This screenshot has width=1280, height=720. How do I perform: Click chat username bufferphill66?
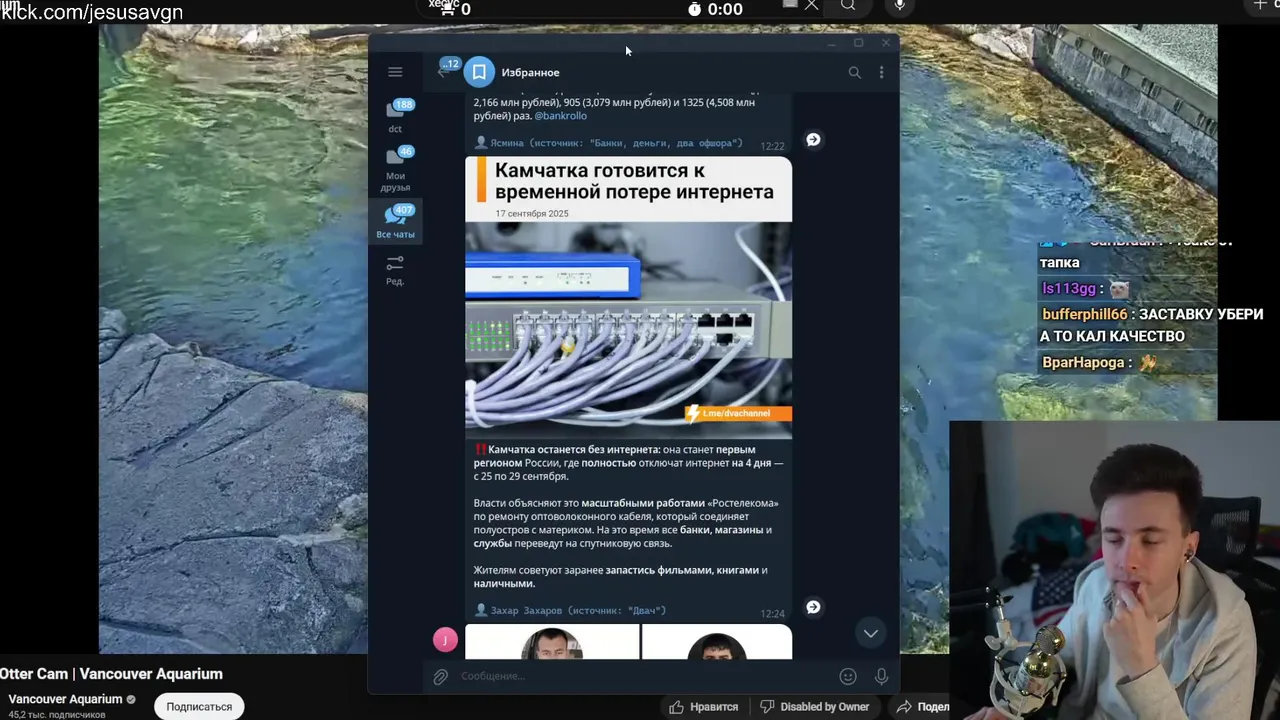coord(1085,314)
